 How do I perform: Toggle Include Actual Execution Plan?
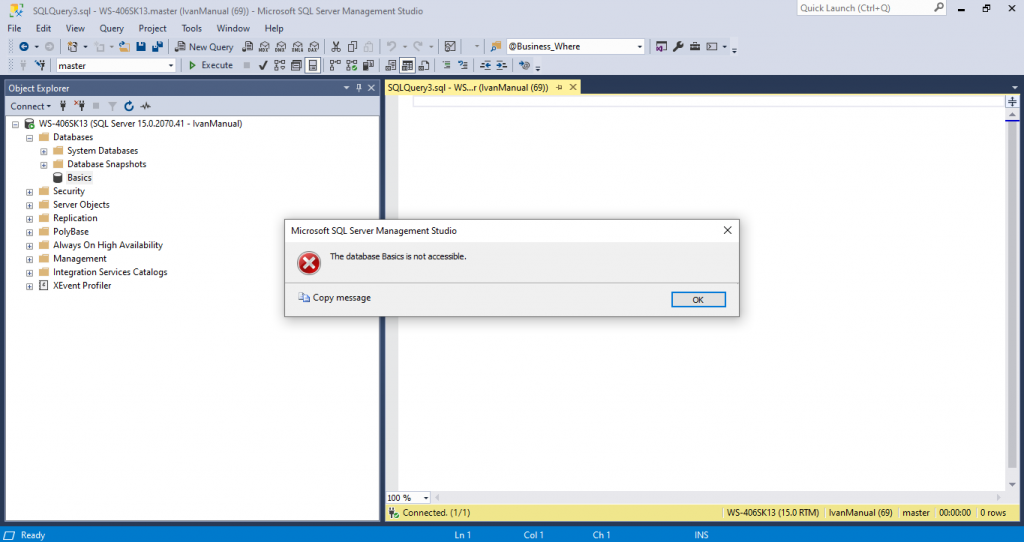coord(335,65)
